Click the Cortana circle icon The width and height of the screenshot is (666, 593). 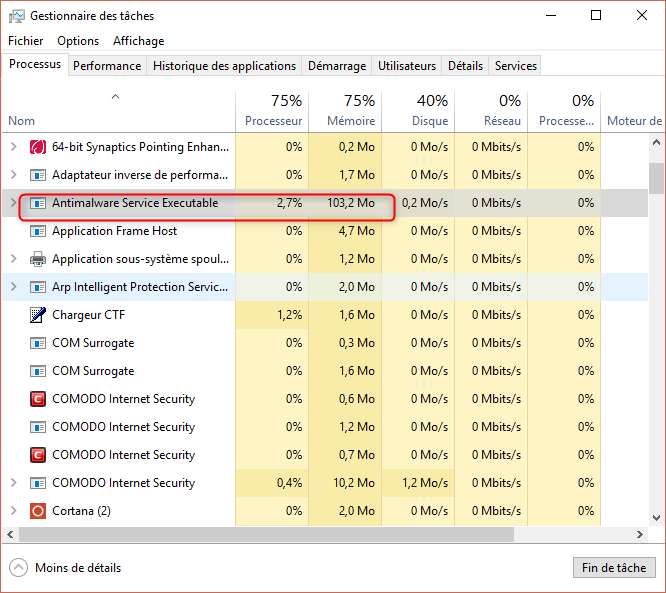(x=38, y=511)
